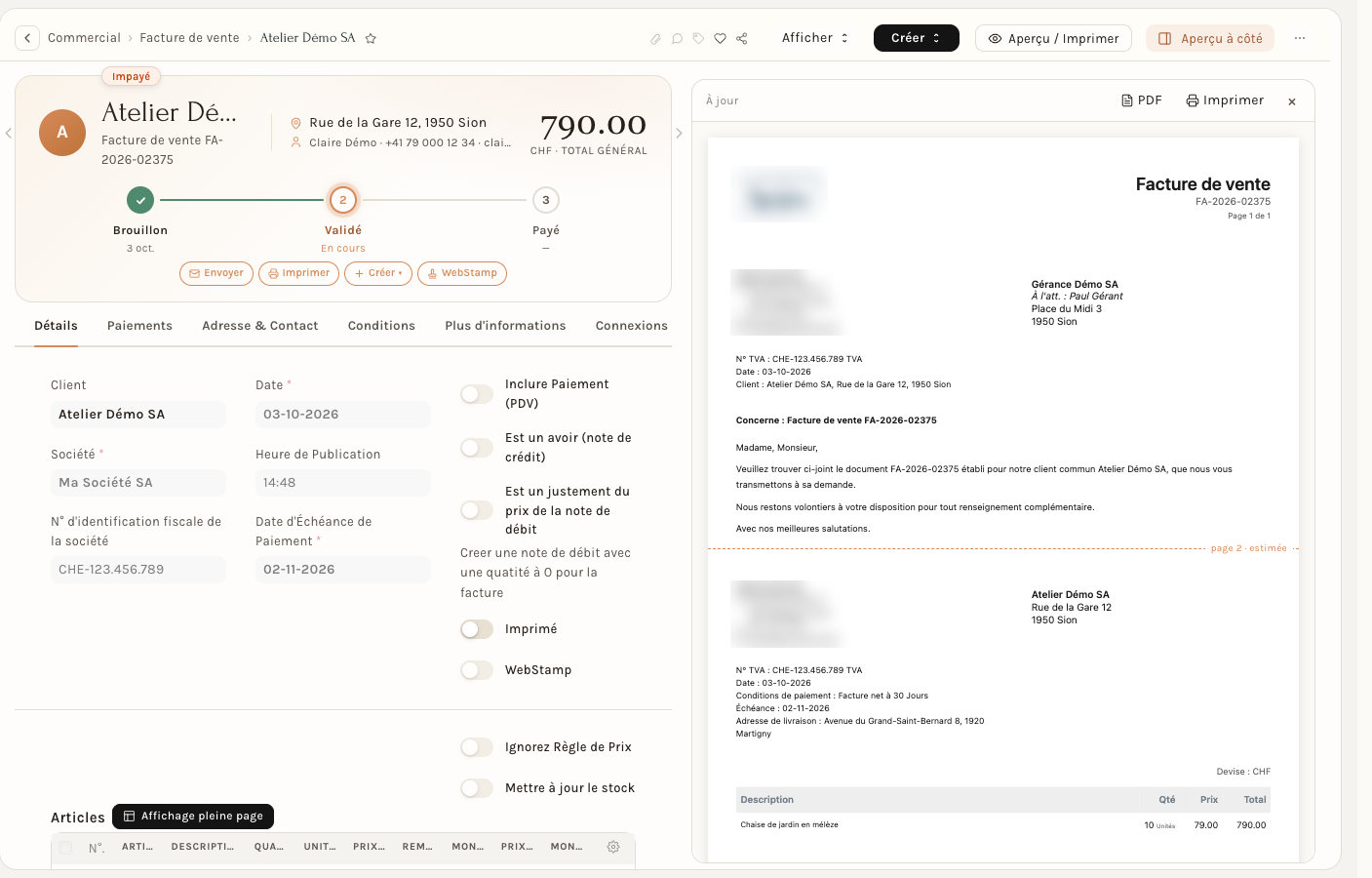Click the Envoyer button
Image resolution: width=1372 pixels, height=878 pixels.
pos(216,273)
